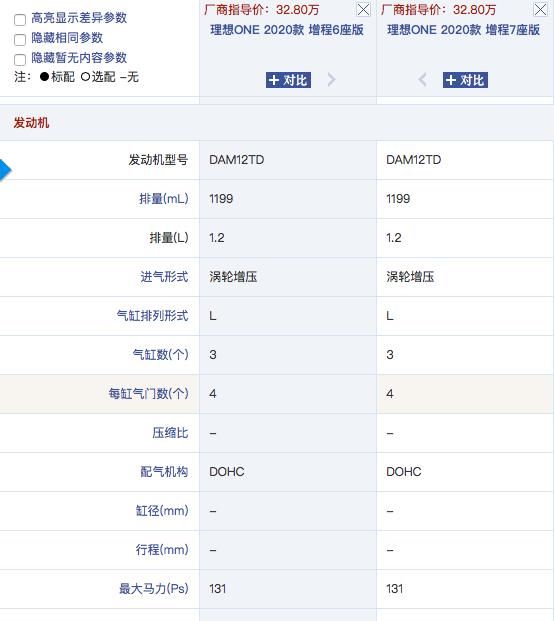554x621 pixels.
Task: Enable 高亮显示差异参数 checkbox
Action: coord(20,19)
